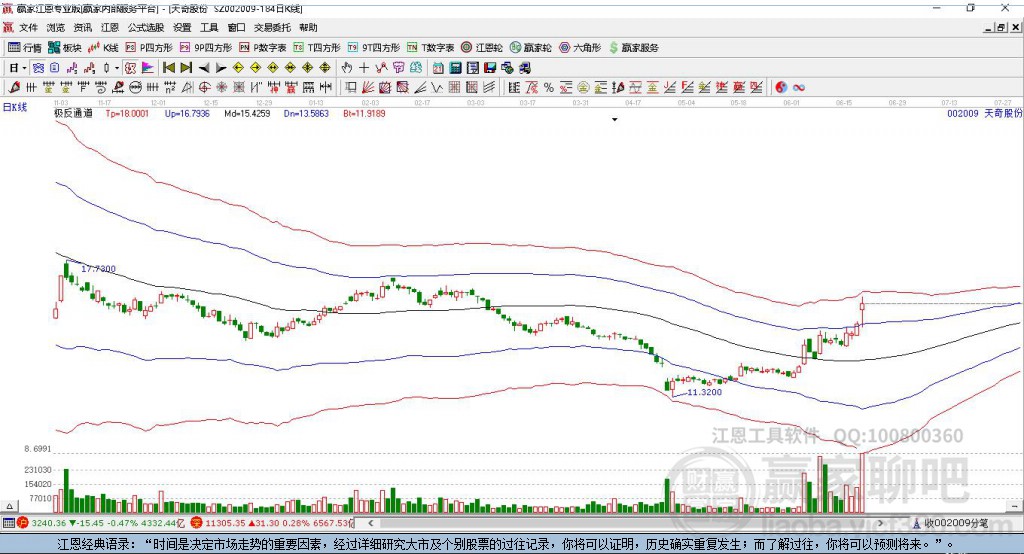The height and width of the screenshot is (554, 1024).
Task: Click the 极反通道 indicator name
Action: (x=73, y=114)
